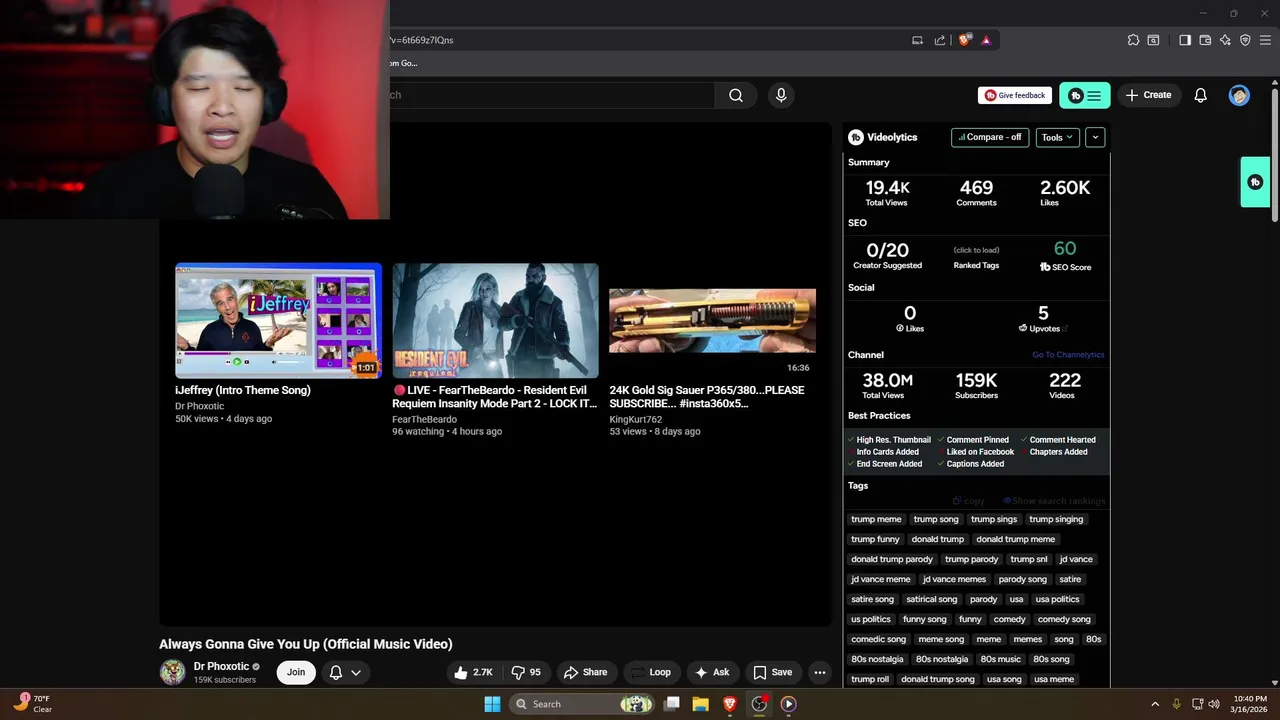Image resolution: width=1280 pixels, height=720 pixels.
Task: Open the Dr Phoxotic channel name link
Action: click(221, 666)
